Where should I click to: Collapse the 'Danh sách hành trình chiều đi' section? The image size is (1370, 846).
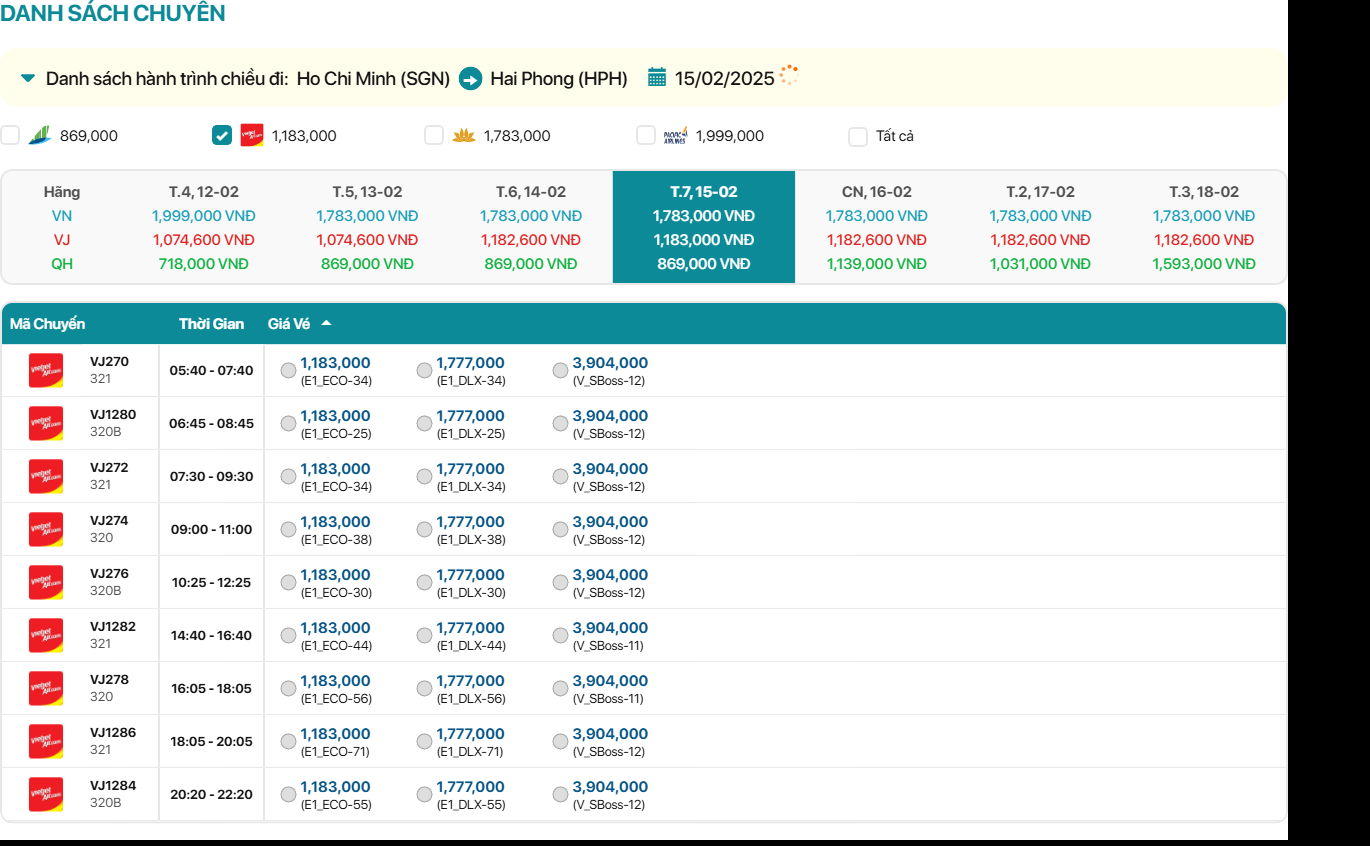click(x=28, y=78)
